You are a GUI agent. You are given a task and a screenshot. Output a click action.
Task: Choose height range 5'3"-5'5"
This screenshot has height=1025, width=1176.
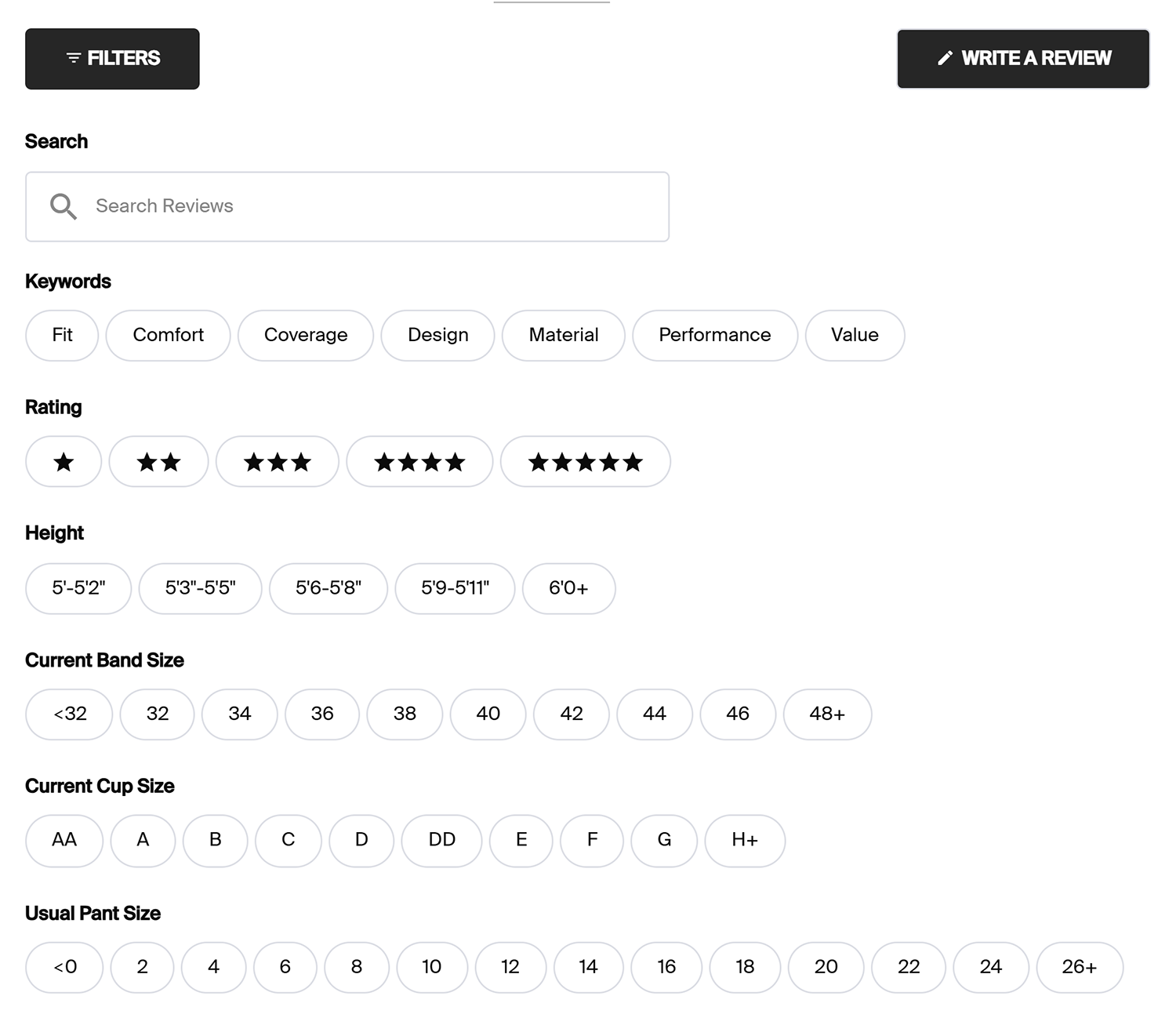point(200,588)
